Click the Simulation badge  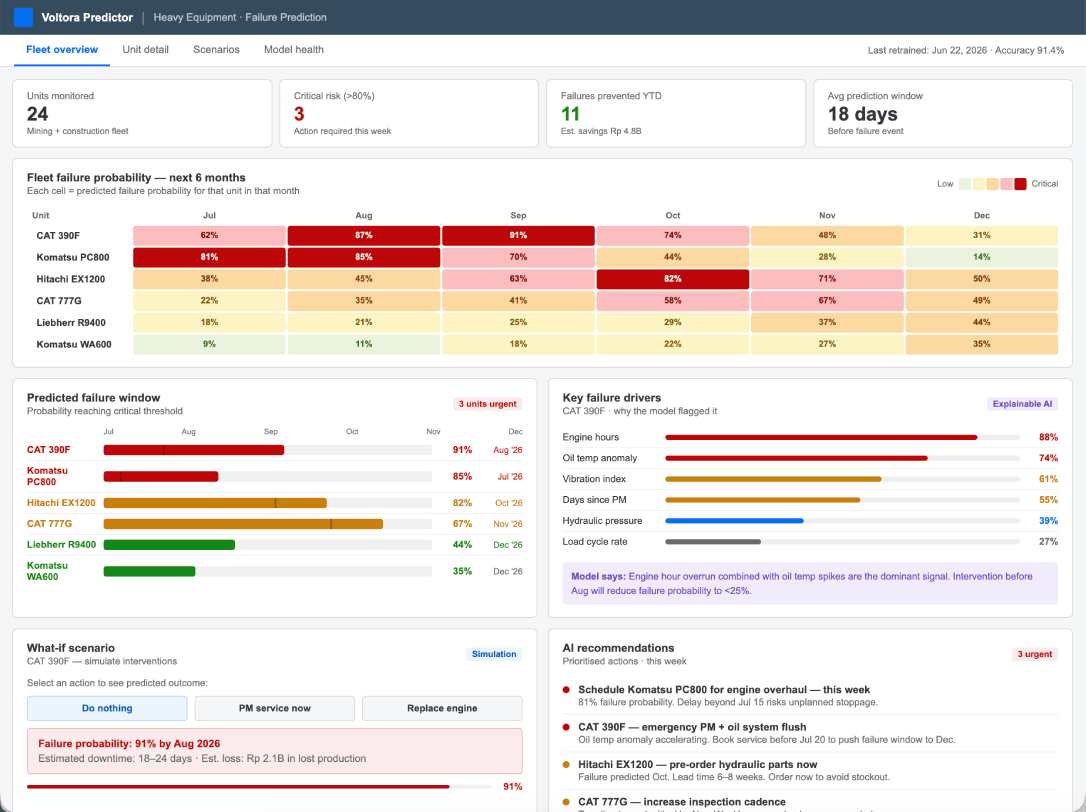coord(494,654)
